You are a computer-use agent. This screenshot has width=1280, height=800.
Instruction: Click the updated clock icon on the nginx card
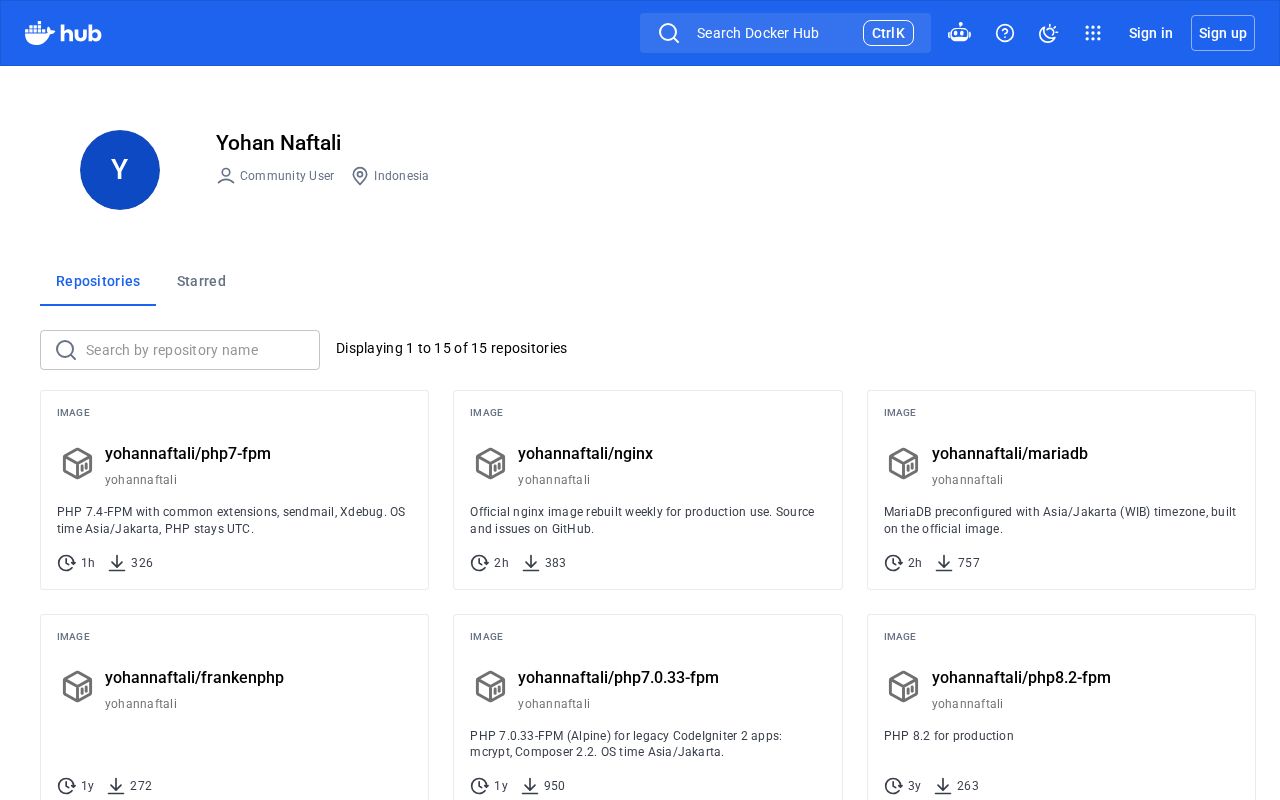(480, 563)
